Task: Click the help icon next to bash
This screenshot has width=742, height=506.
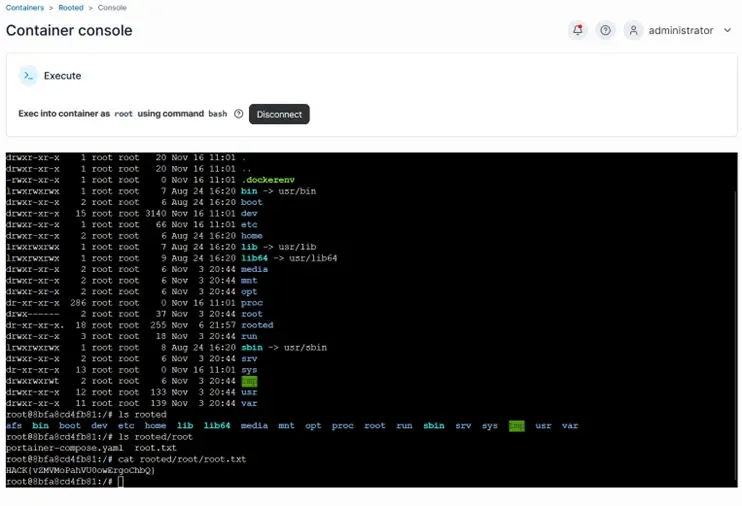Action: coord(238,114)
